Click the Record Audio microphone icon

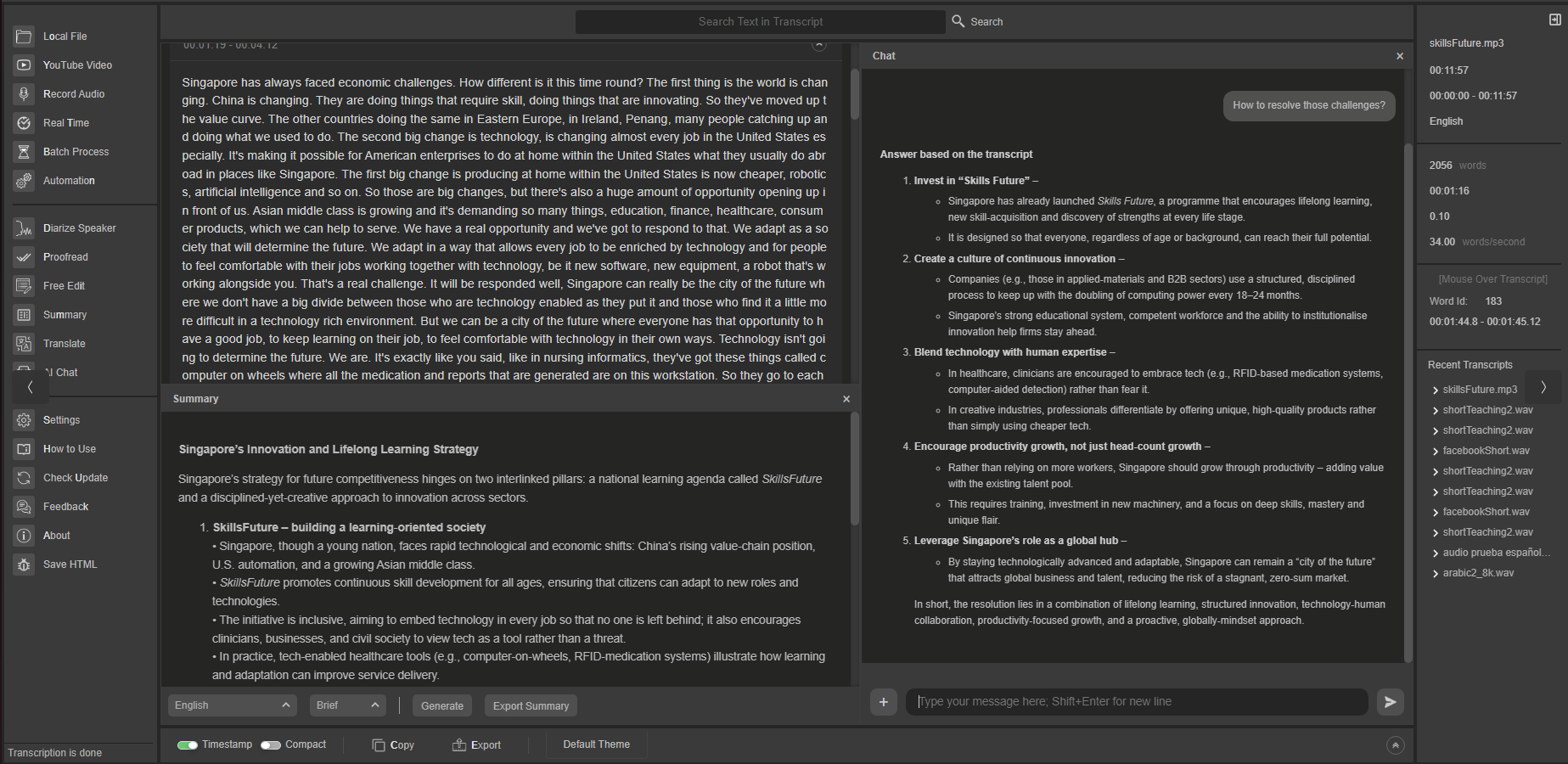[24, 94]
